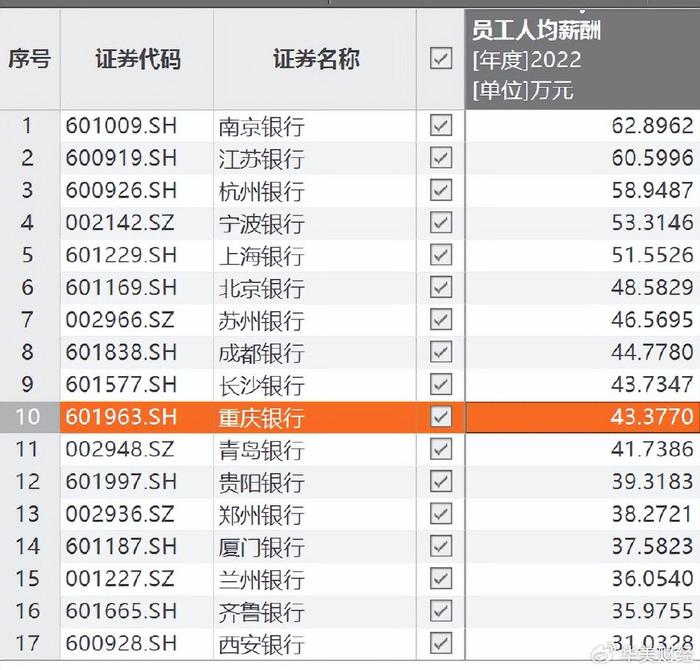This screenshot has height=670, width=700.
Task: Toggle the checkbox in 西安银行 row
Action: (x=441, y=643)
